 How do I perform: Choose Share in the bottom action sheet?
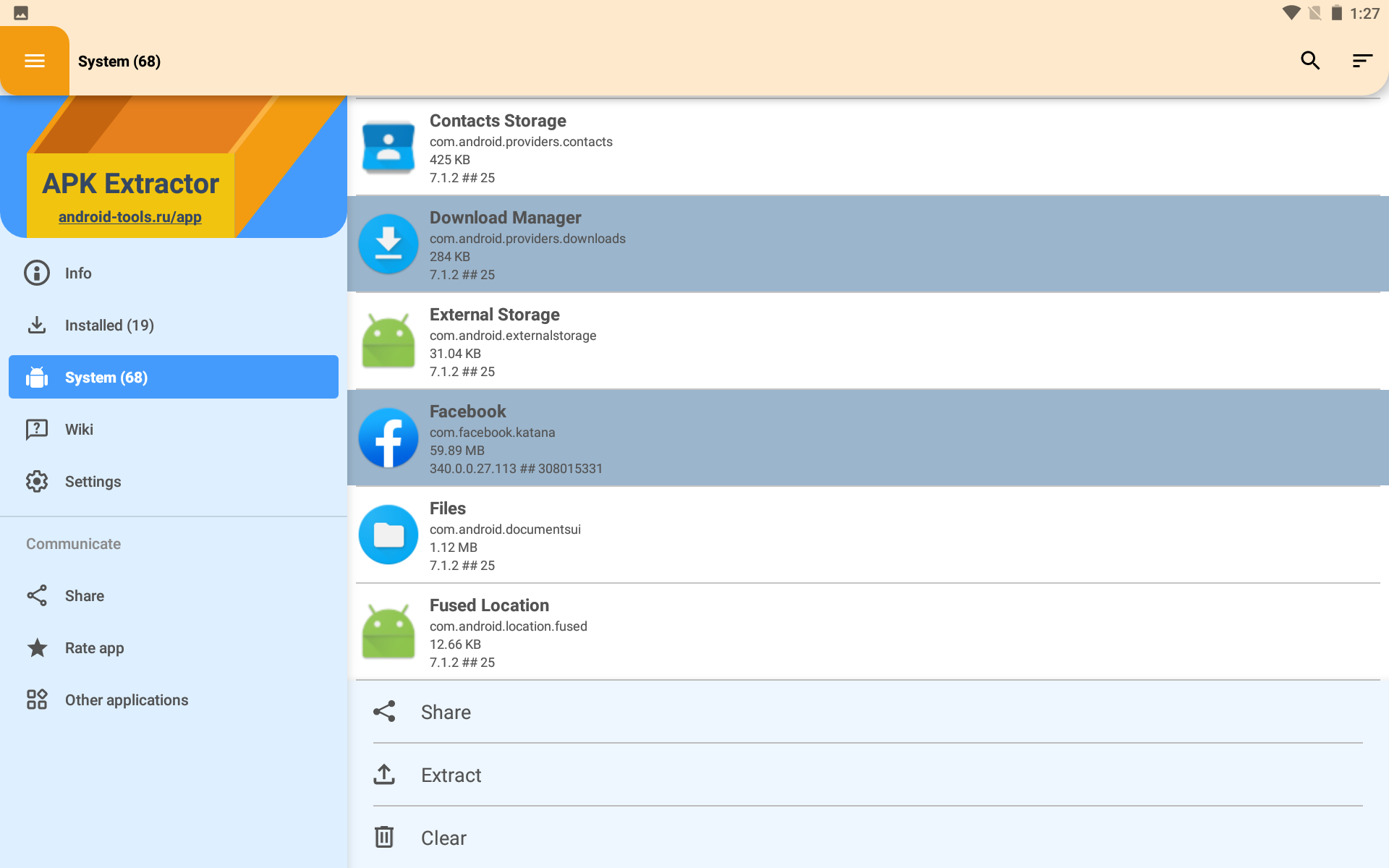pyautogui.click(x=868, y=712)
